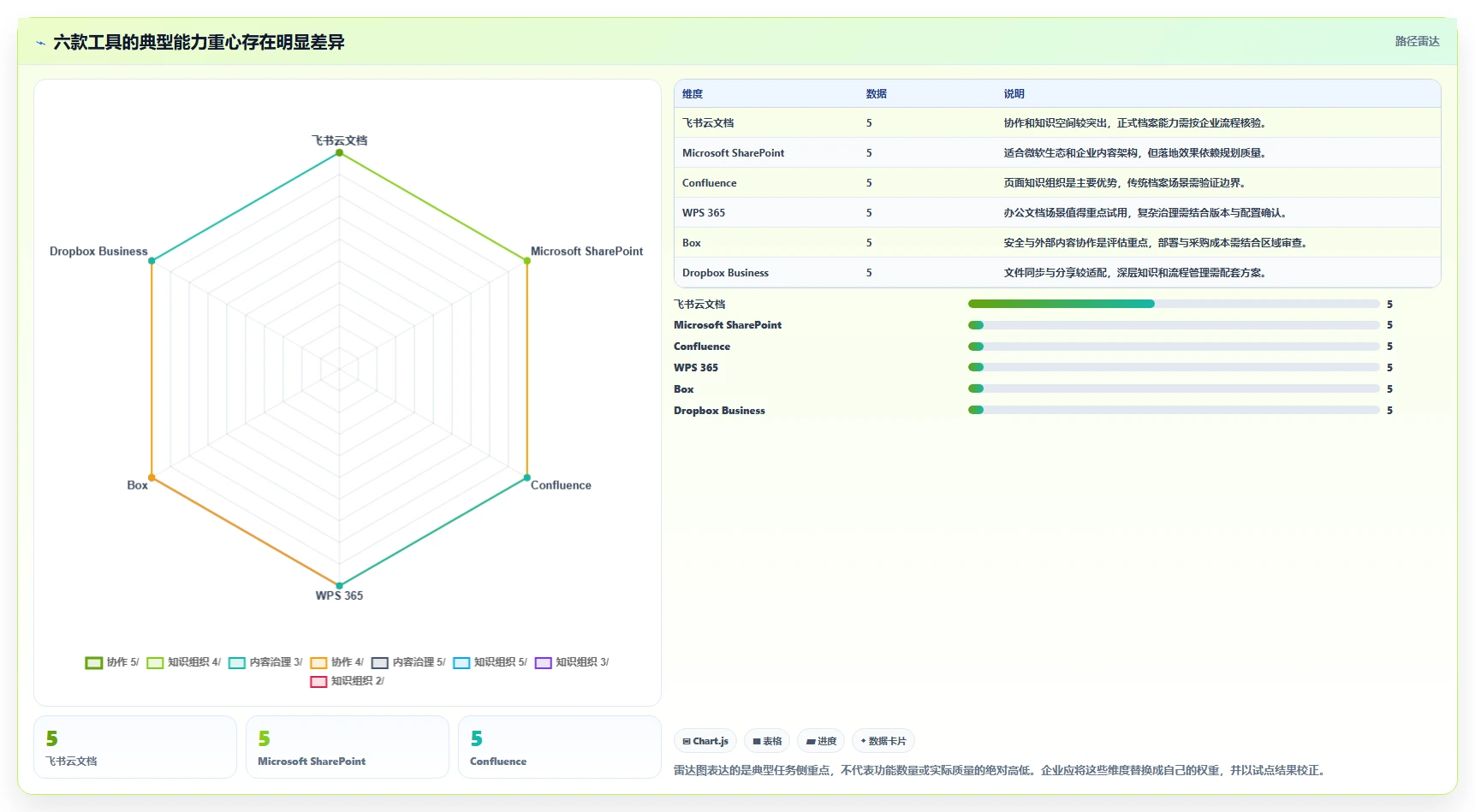Click the title 六款工具的典型能力重心存在明显差异

point(199,42)
